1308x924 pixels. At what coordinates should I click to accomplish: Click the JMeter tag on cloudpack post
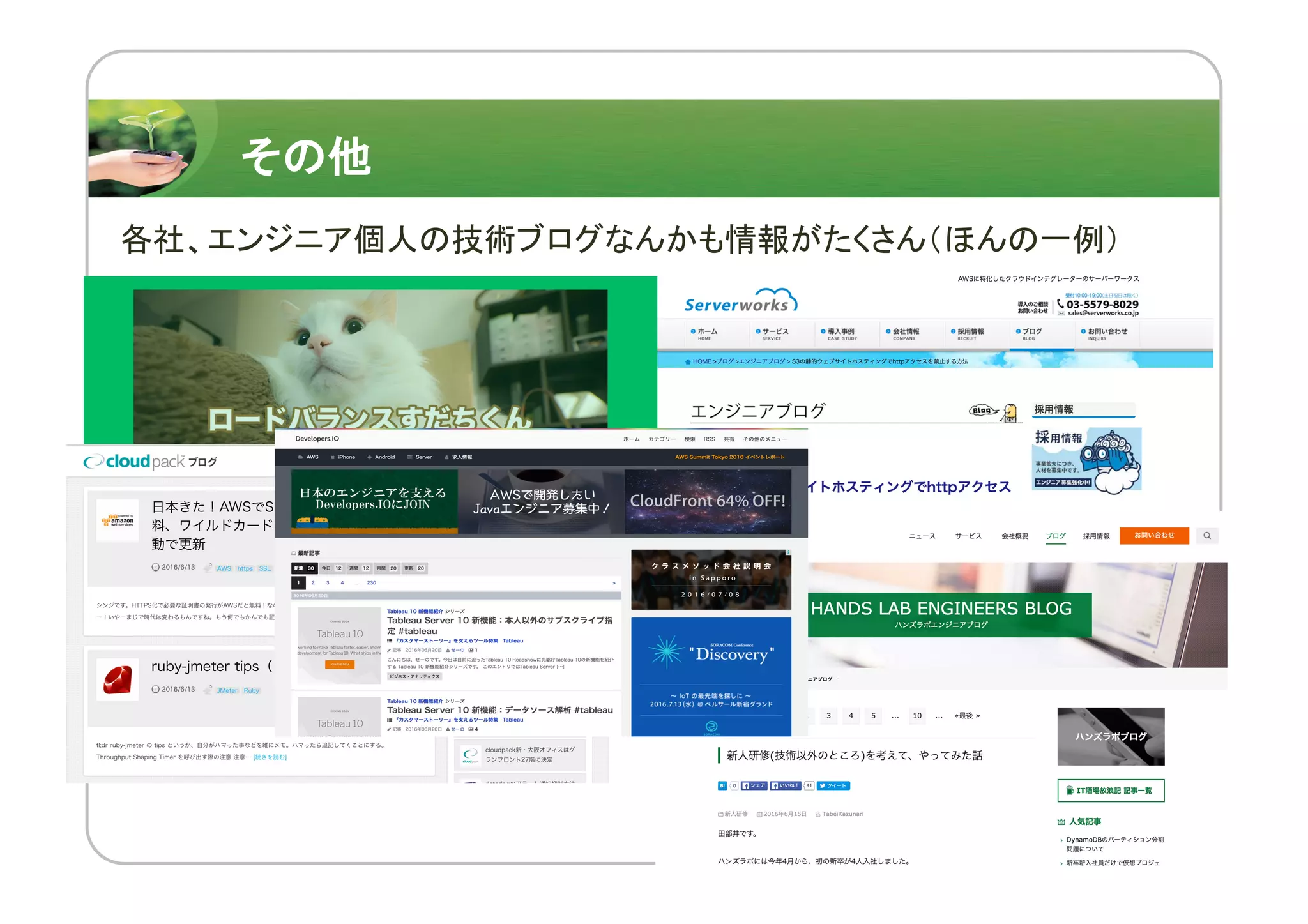click(227, 691)
